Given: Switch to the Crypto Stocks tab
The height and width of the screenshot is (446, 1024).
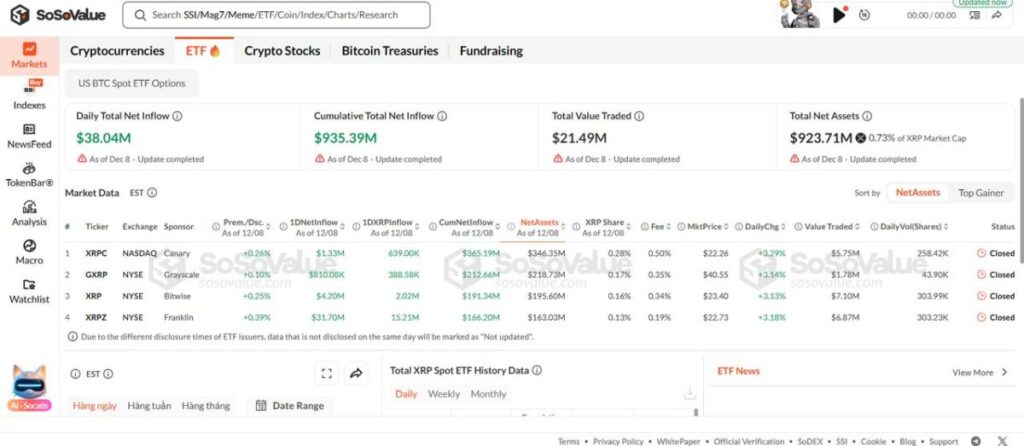Looking at the screenshot, I should click(282, 51).
